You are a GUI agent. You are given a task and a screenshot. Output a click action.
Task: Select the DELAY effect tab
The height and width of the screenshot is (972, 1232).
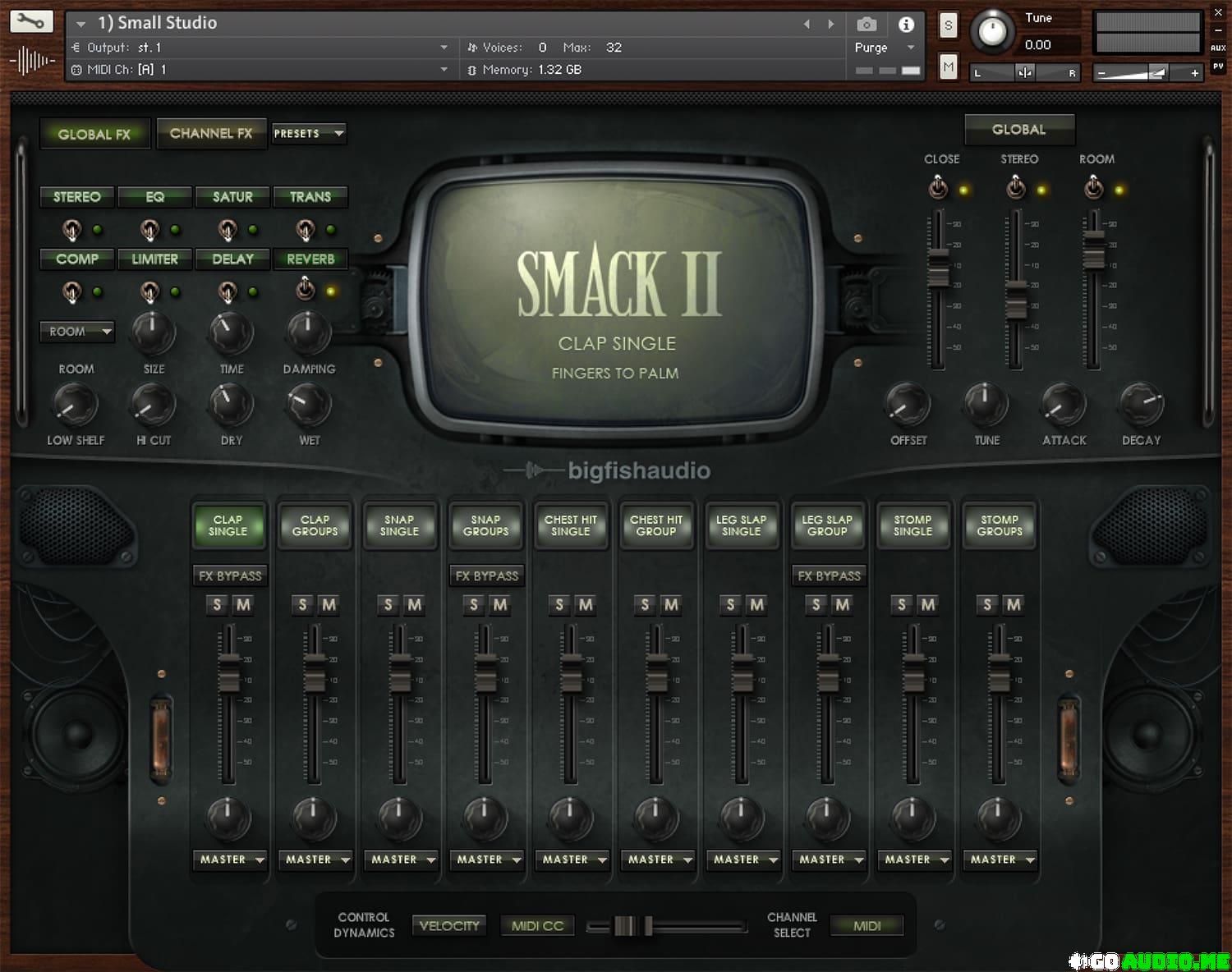point(232,259)
